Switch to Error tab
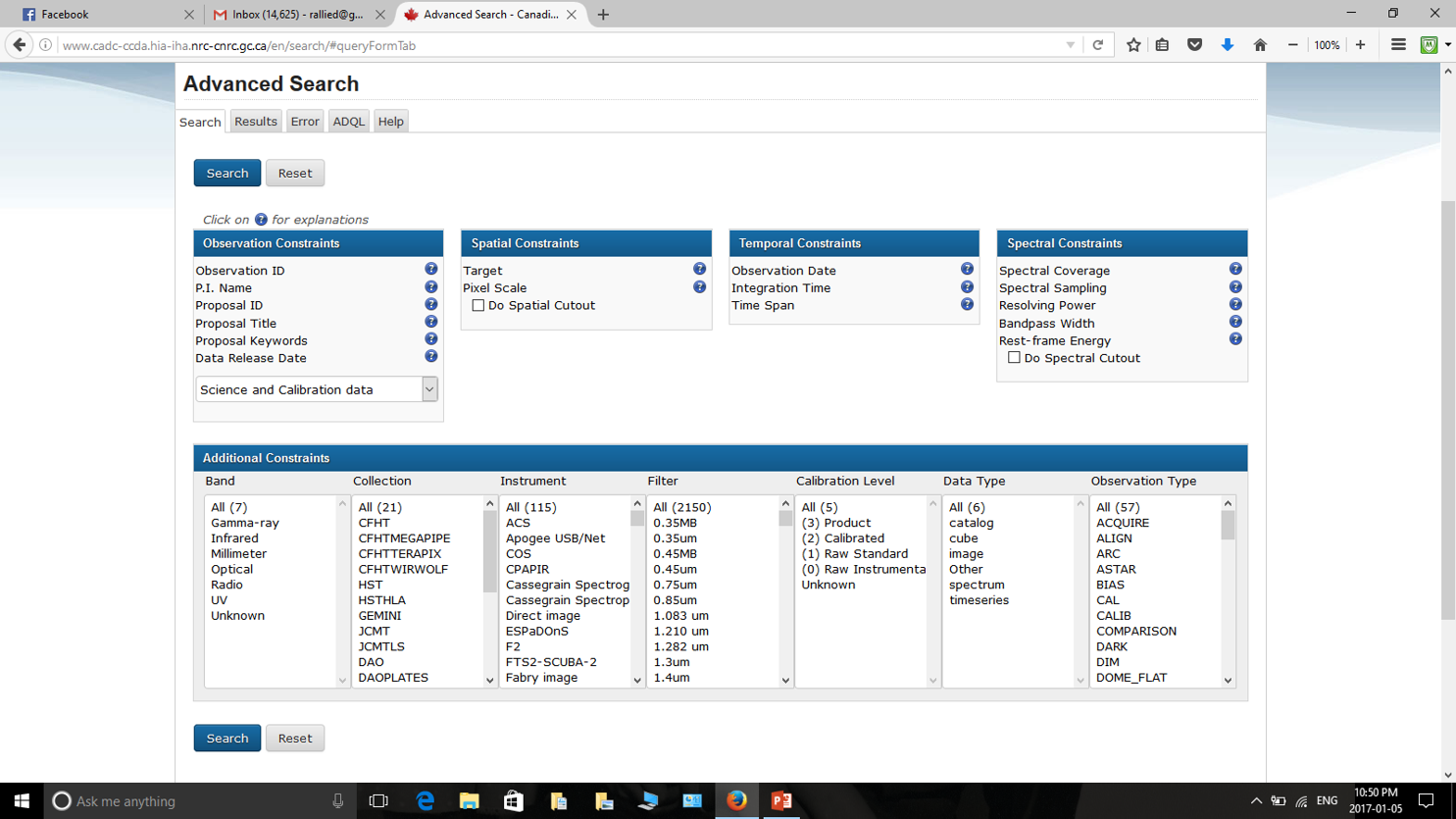The image size is (1456, 819). pos(305,122)
